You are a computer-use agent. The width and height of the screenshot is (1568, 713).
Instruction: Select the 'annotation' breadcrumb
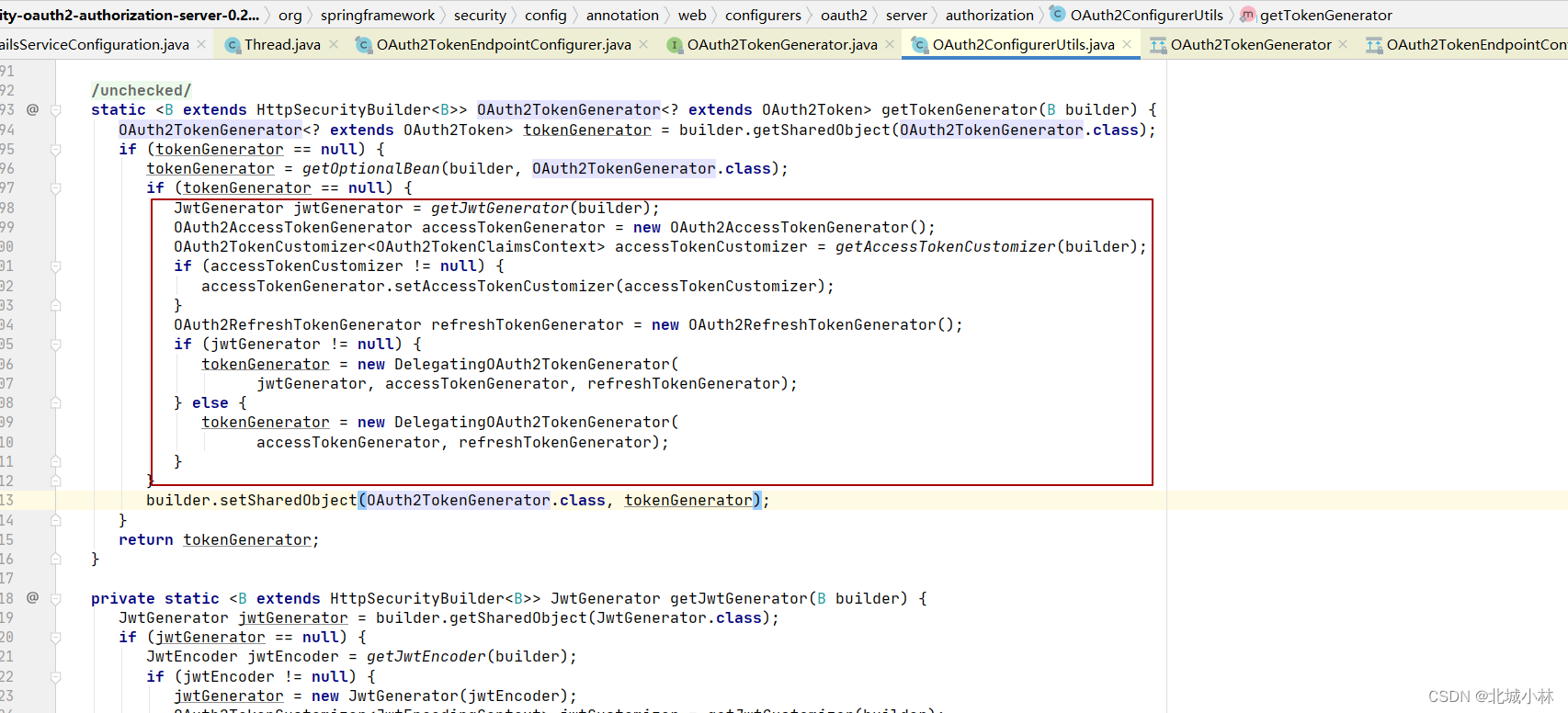622,15
